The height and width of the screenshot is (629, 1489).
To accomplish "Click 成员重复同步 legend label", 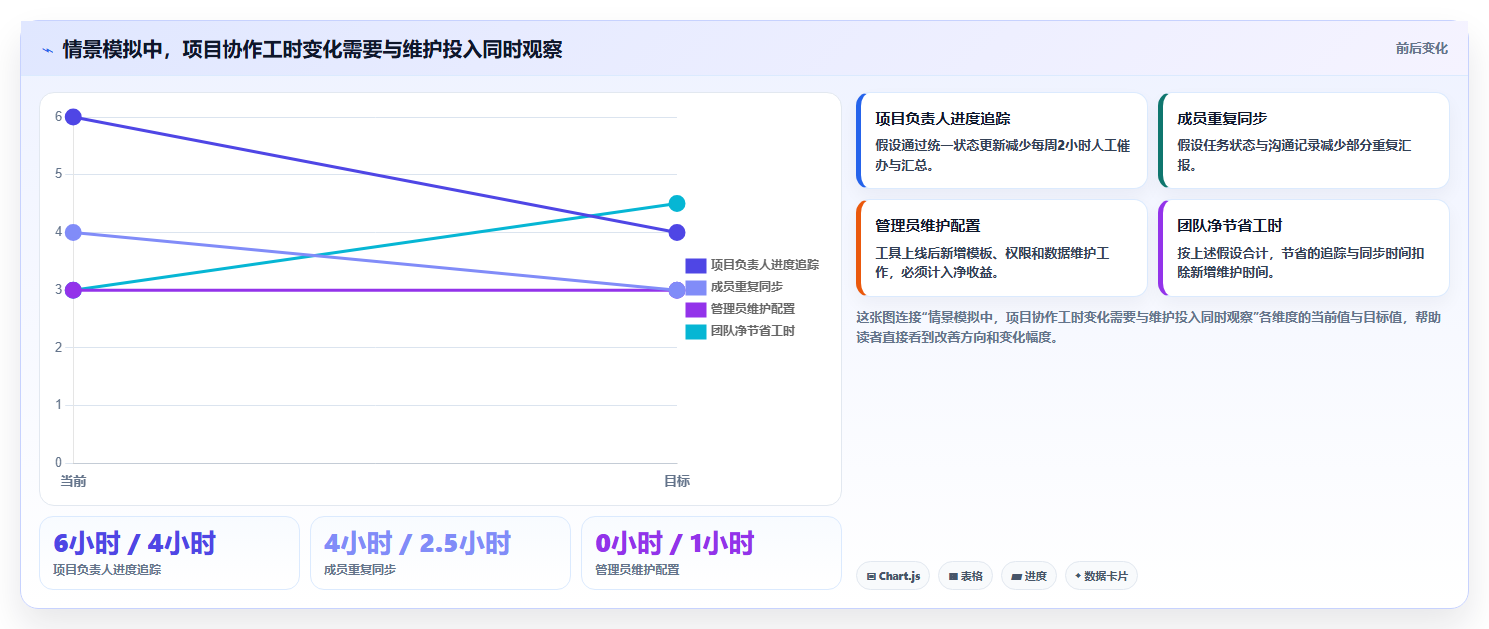I will 747,287.
